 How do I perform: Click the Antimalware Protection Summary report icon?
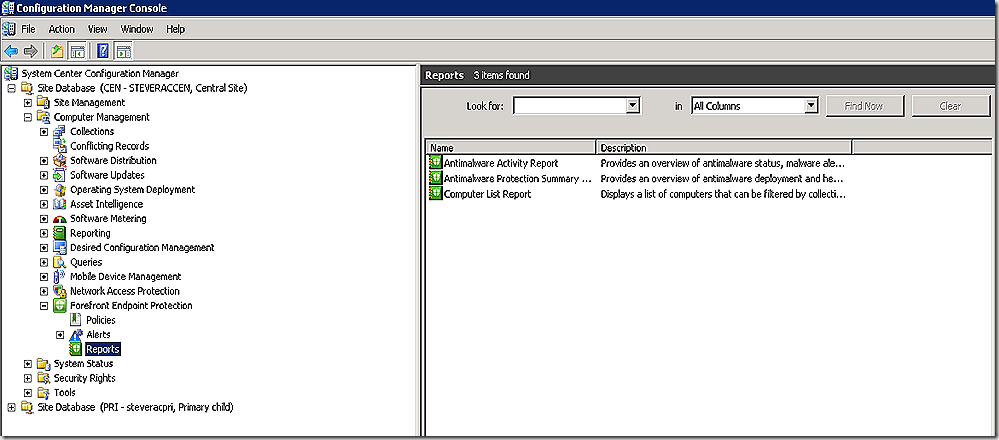[x=436, y=178]
